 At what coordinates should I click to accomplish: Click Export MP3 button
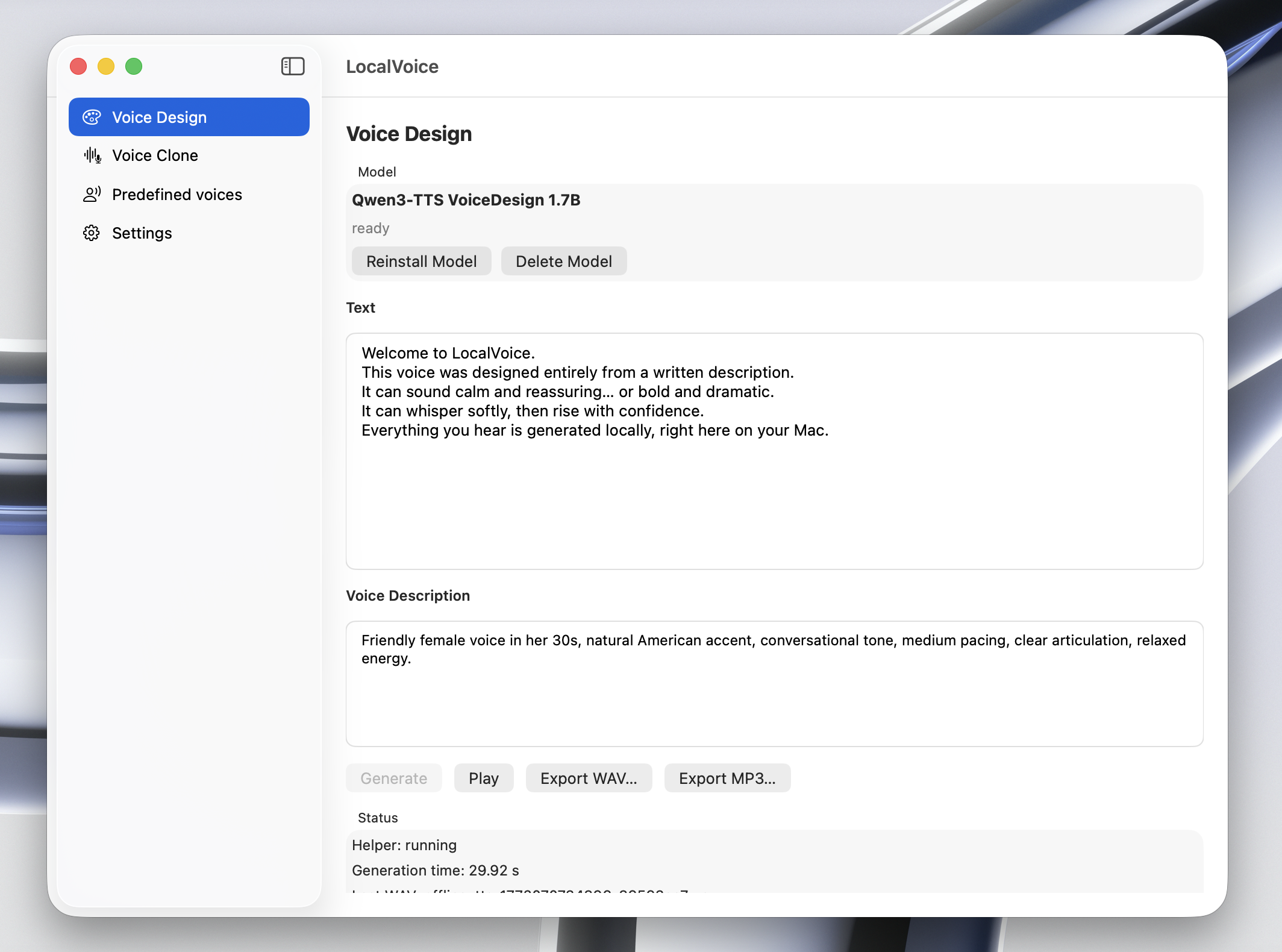pos(727,778)
